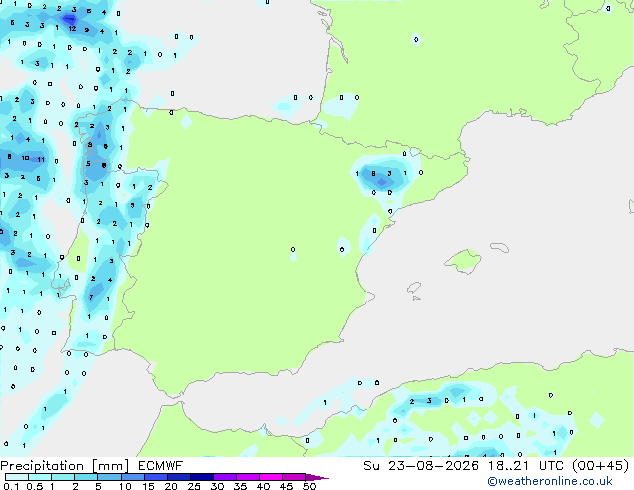The image size is (634, 490).
Task: Click the '12' precipitation value on map
Action: click(72, 29)
